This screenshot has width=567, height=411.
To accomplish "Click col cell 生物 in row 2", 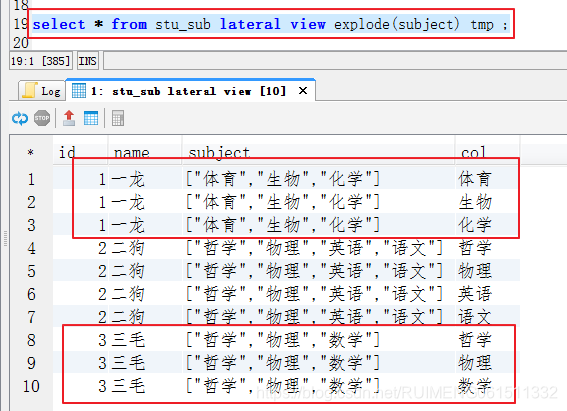I will 487,202.
